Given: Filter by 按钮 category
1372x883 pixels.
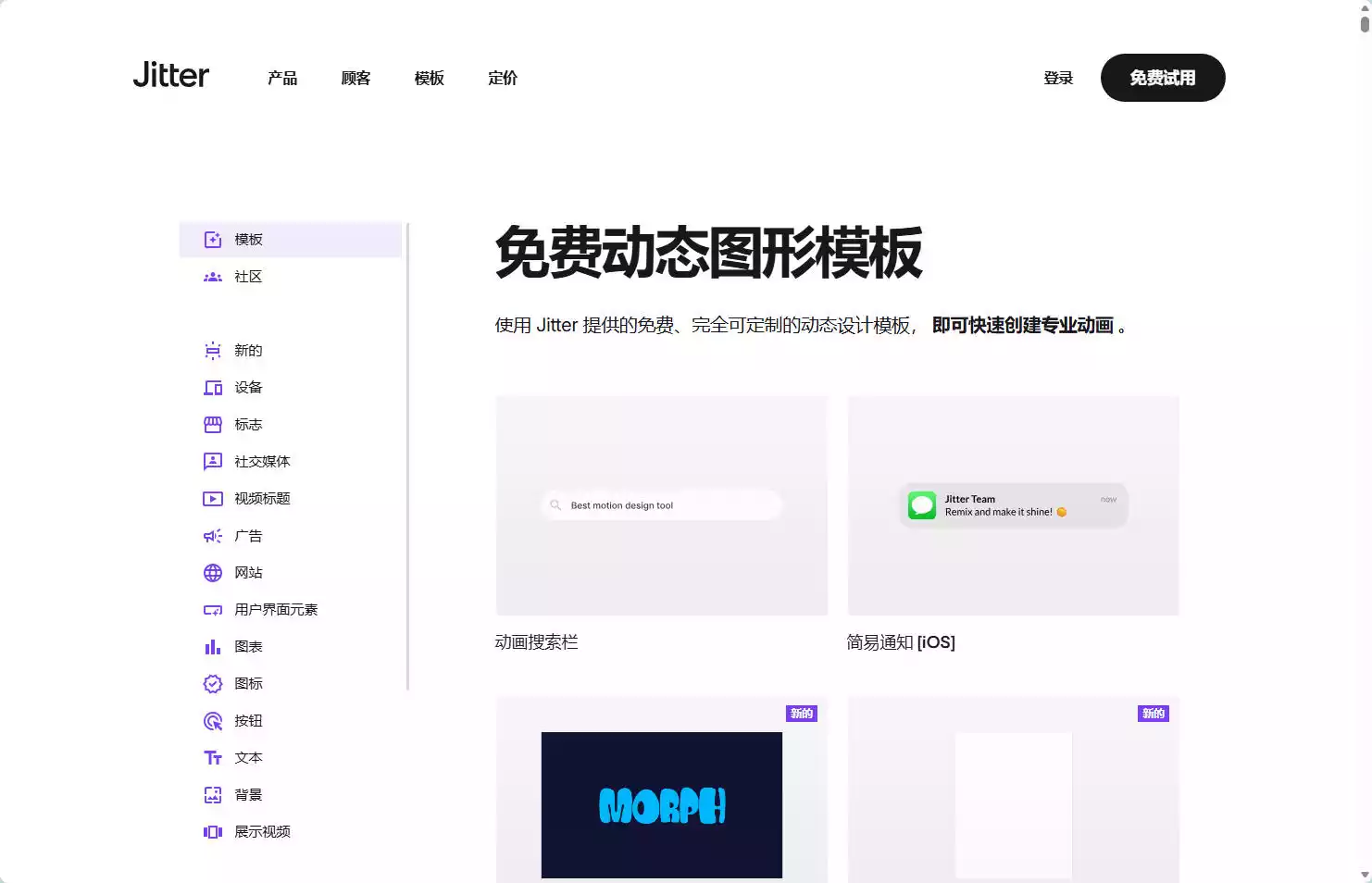Looking at the screenshot, I should [x=291, y=721].
